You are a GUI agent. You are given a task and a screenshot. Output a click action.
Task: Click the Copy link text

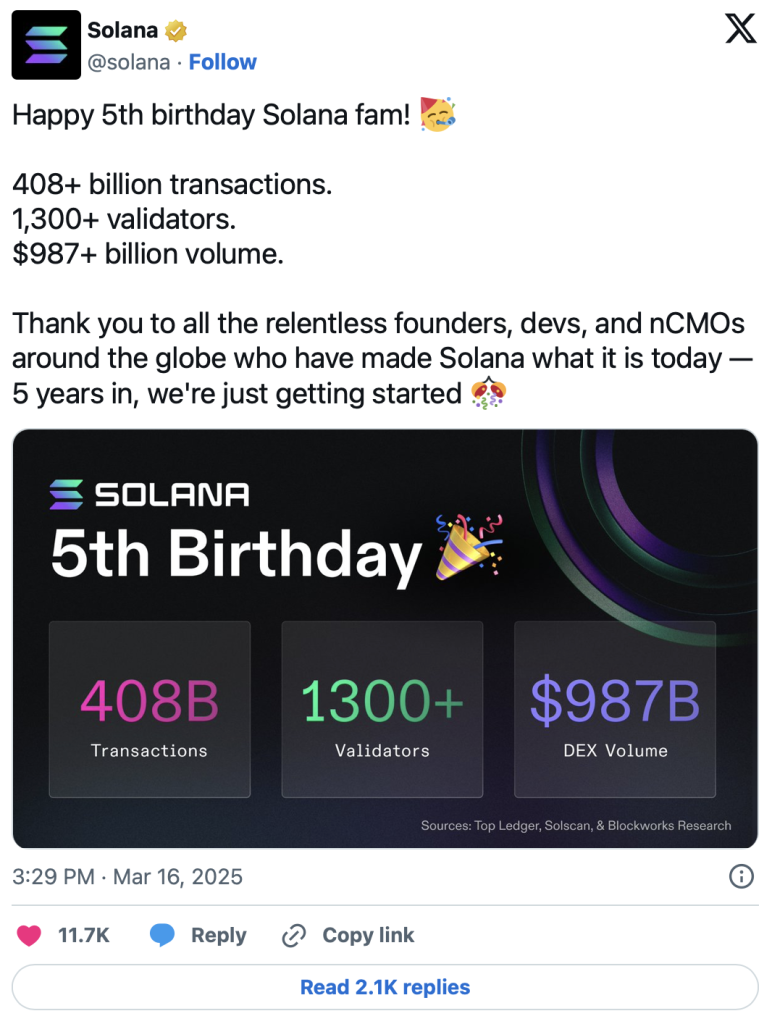(368, 935)
